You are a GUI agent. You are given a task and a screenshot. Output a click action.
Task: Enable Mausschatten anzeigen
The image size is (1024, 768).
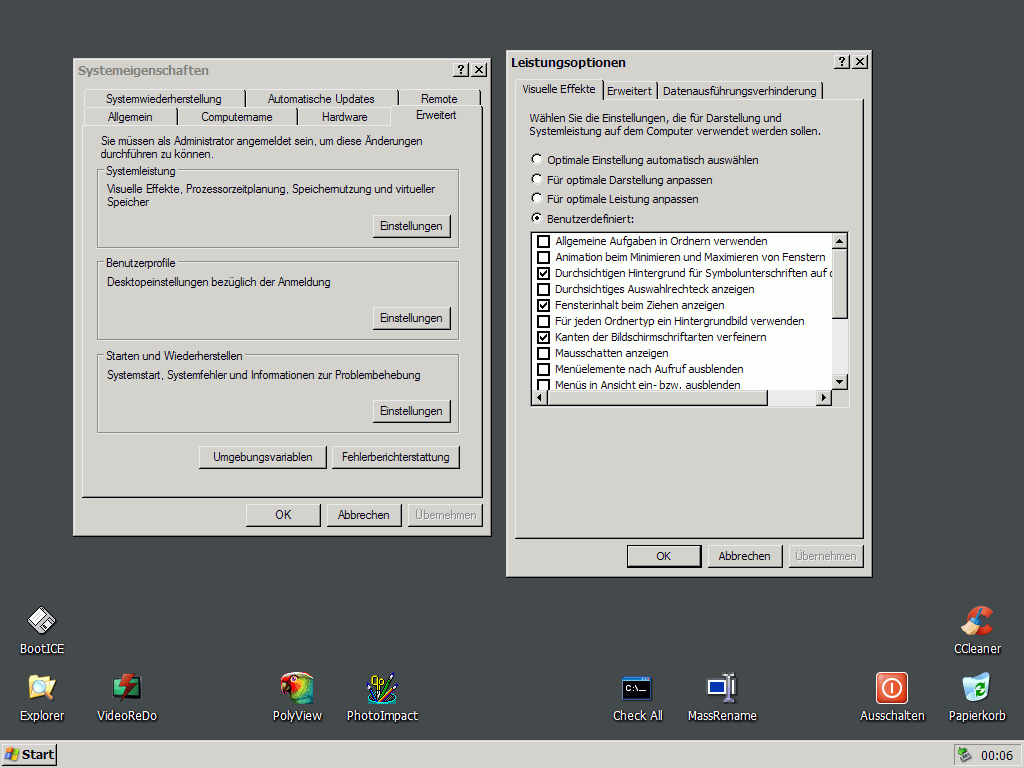click(545, 353)
